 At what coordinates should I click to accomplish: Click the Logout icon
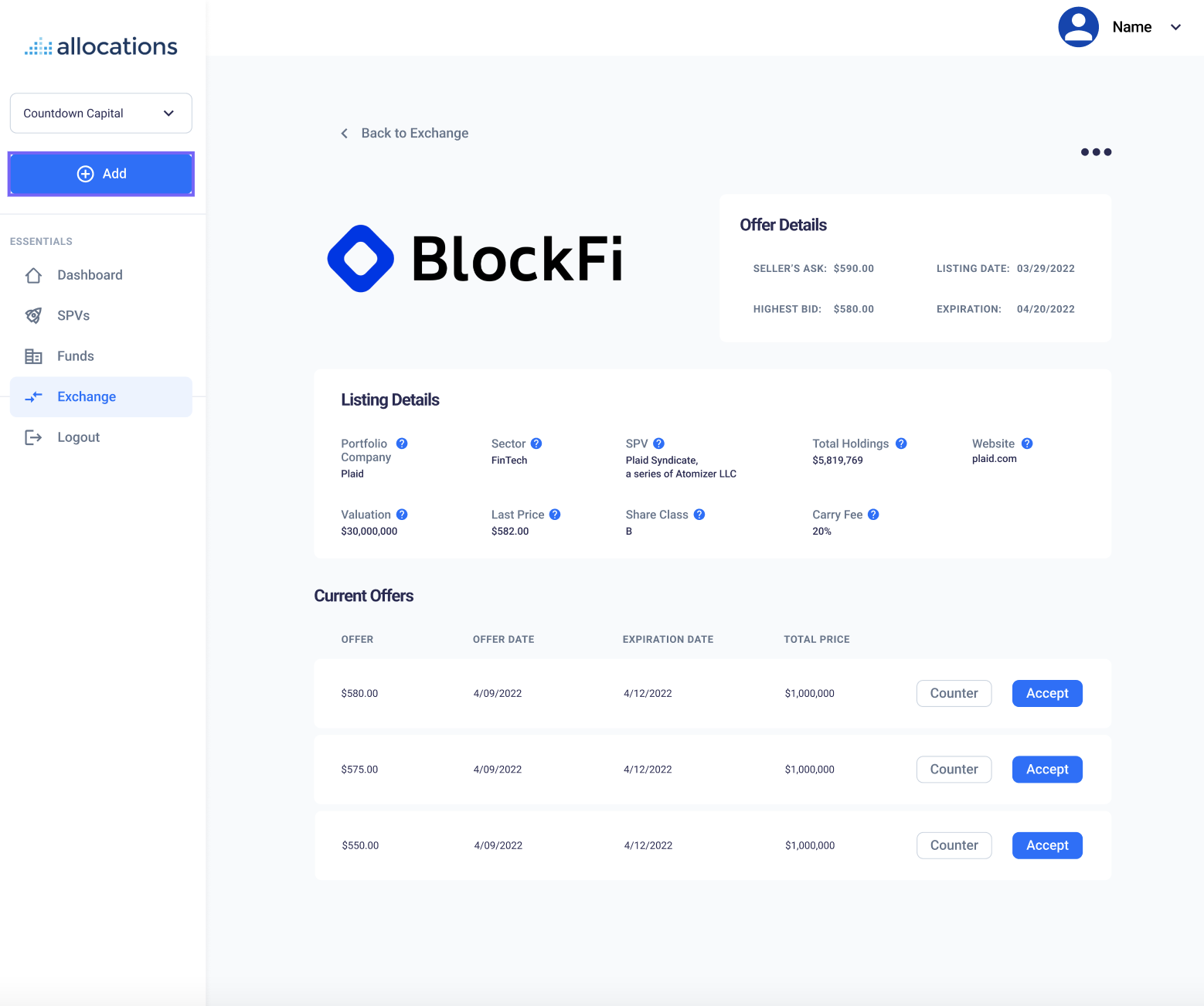coord(34,437)
